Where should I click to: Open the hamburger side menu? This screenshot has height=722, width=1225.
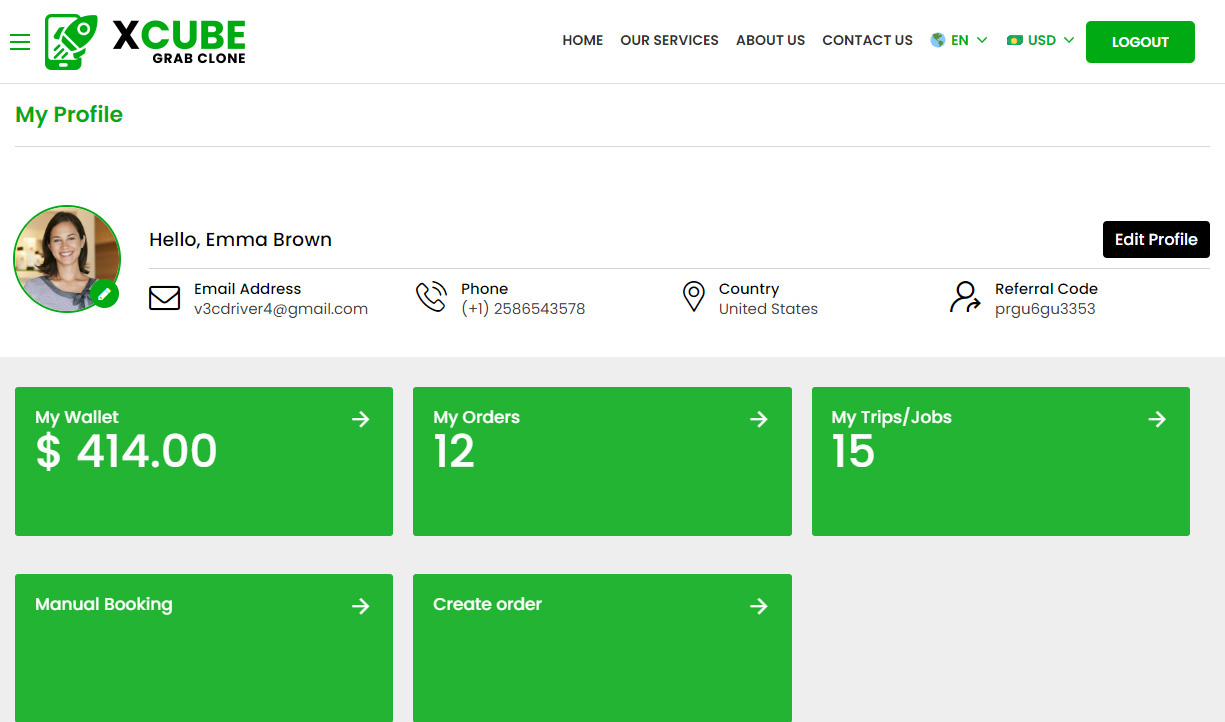click(x=20, y=42)
